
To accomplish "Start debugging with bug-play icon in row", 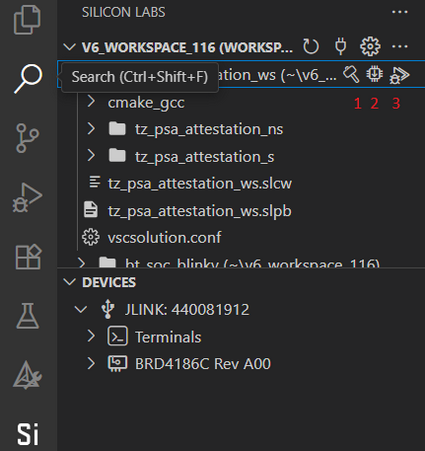I will pyautogui.click(x=399, y=75).
